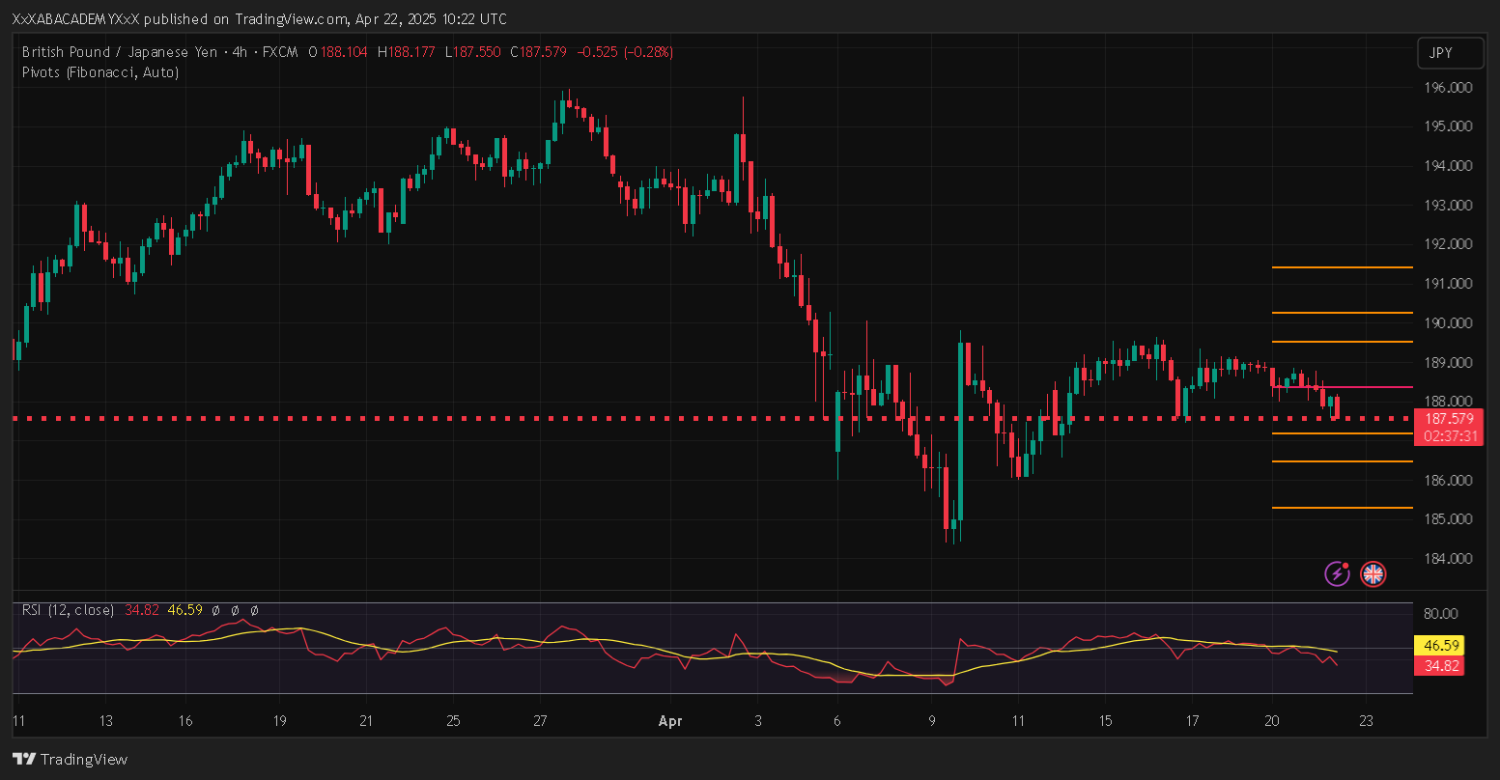This screenshot has width=1500, height=780.
Task: Select the lowest orange pivot support line
Action: [1340, 508]
